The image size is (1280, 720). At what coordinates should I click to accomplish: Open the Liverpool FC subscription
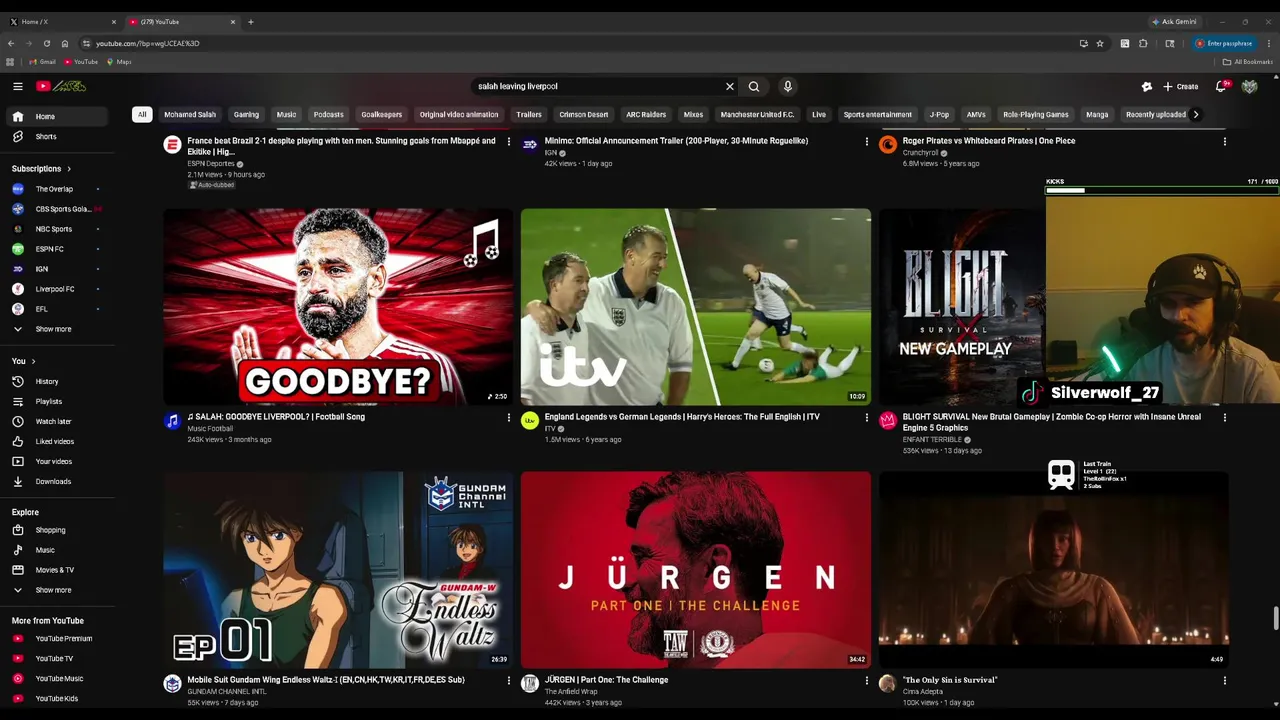[58, 289]
